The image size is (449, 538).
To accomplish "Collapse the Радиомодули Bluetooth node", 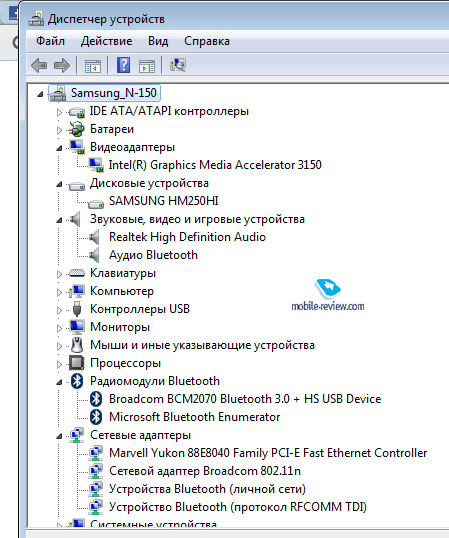I will [x=59, y=382].
